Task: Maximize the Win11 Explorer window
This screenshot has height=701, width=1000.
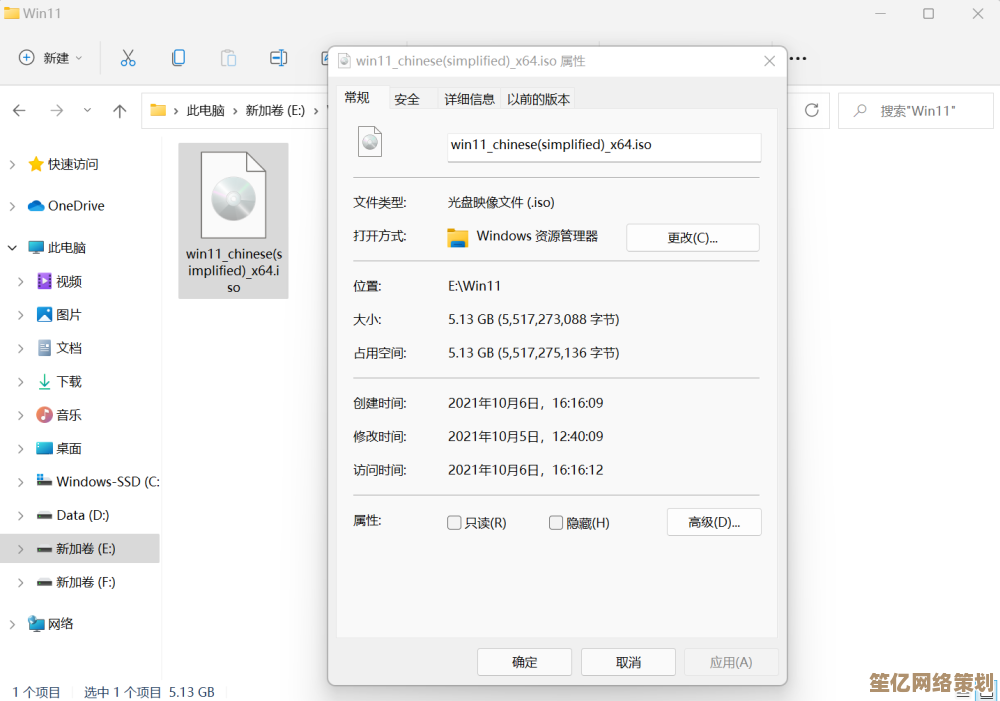Action: pos(929,13)
